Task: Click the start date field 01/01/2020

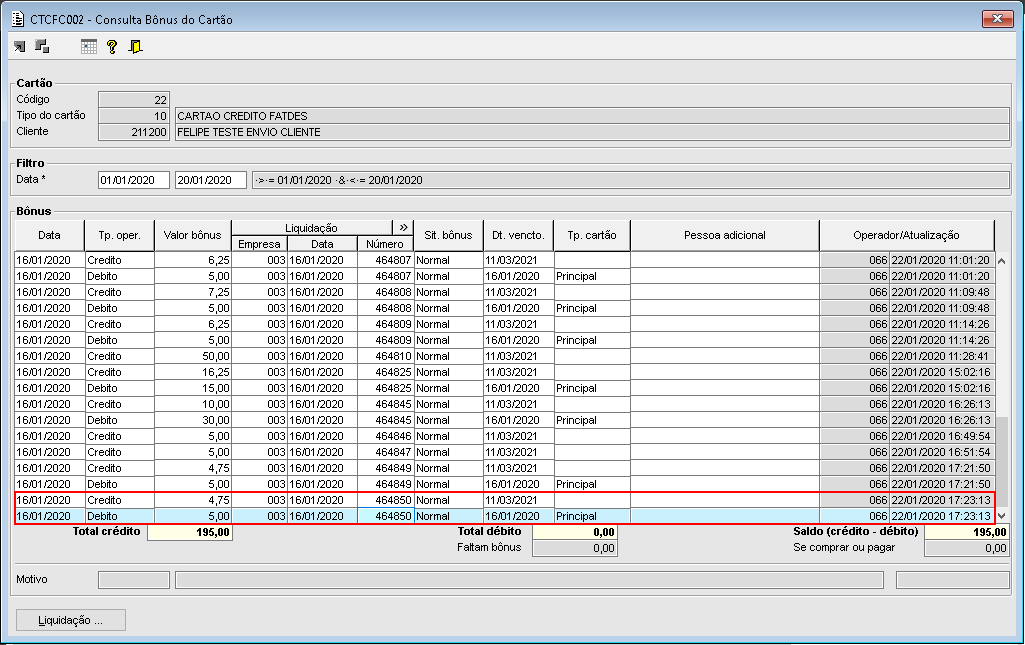Action: click(134, 180)
